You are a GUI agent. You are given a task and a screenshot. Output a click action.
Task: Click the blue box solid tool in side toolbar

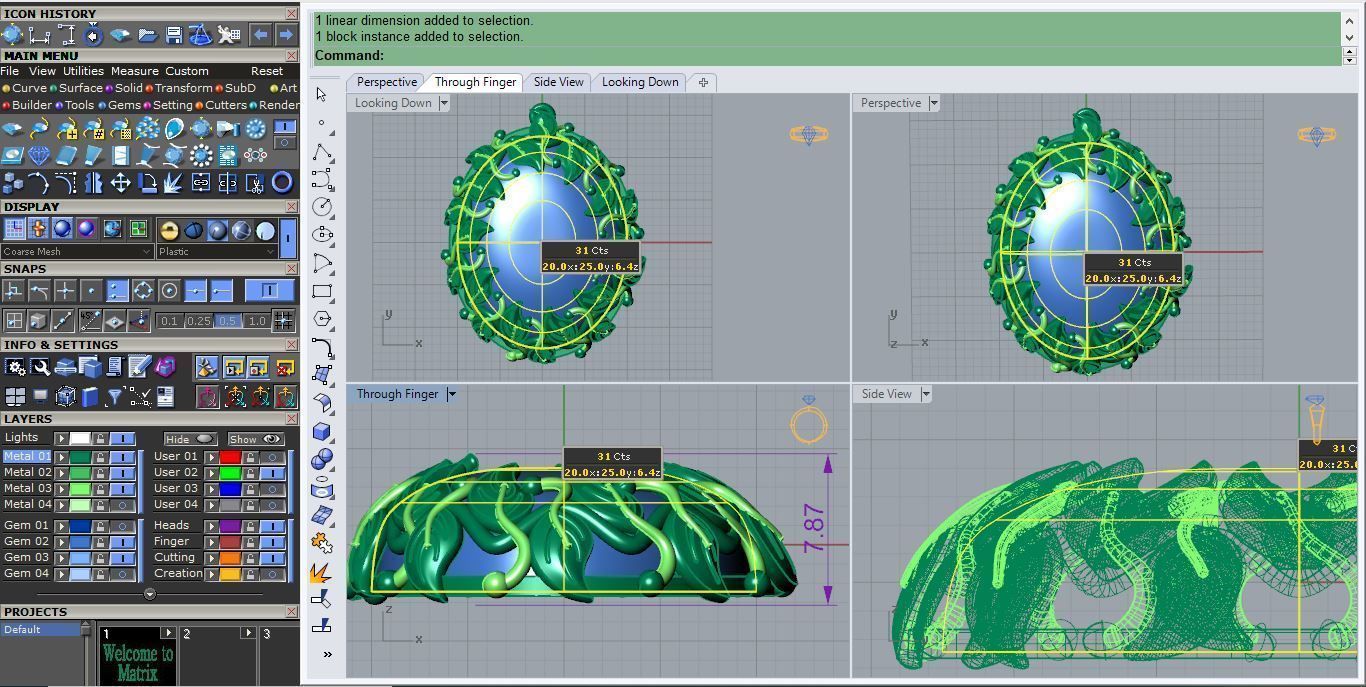(x=322, y=431)
